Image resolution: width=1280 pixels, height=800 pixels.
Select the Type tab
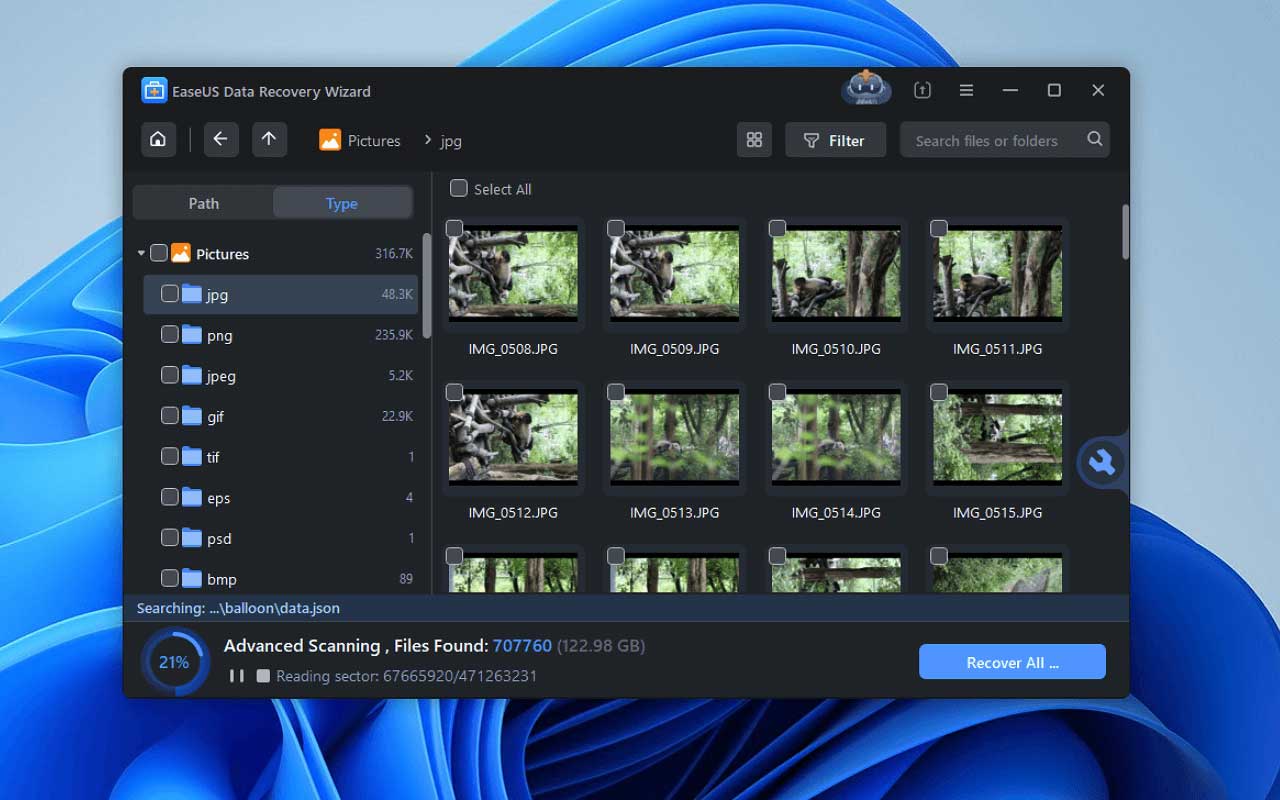tap(341, 203)
